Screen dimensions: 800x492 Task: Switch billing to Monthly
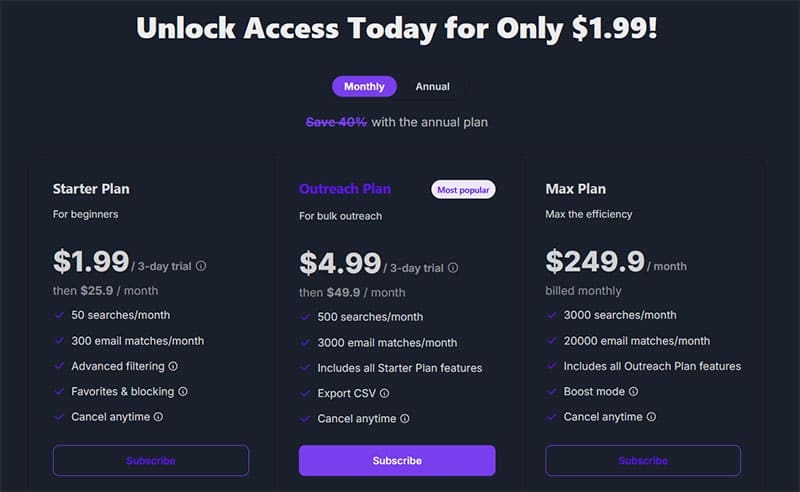pyautogui.click(x=364, y=87)
